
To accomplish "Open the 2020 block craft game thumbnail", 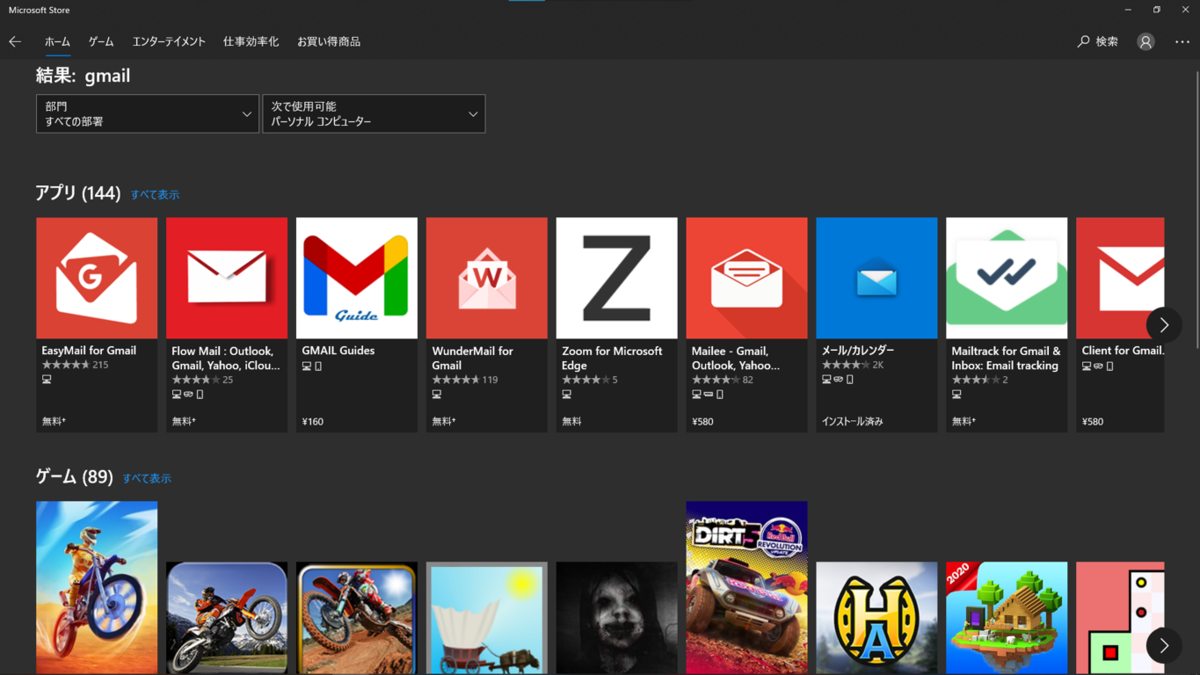I will [x=1007, y=618].
